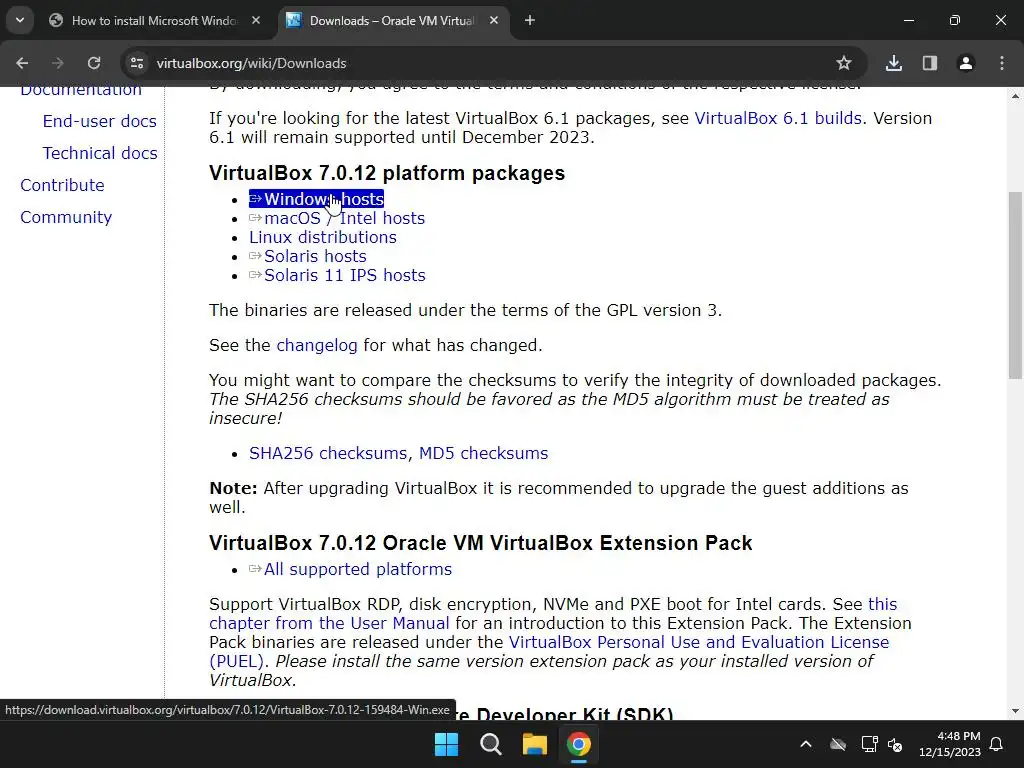Close the Downloads Oracle VM VirtualBox tab

click(494, 20)
